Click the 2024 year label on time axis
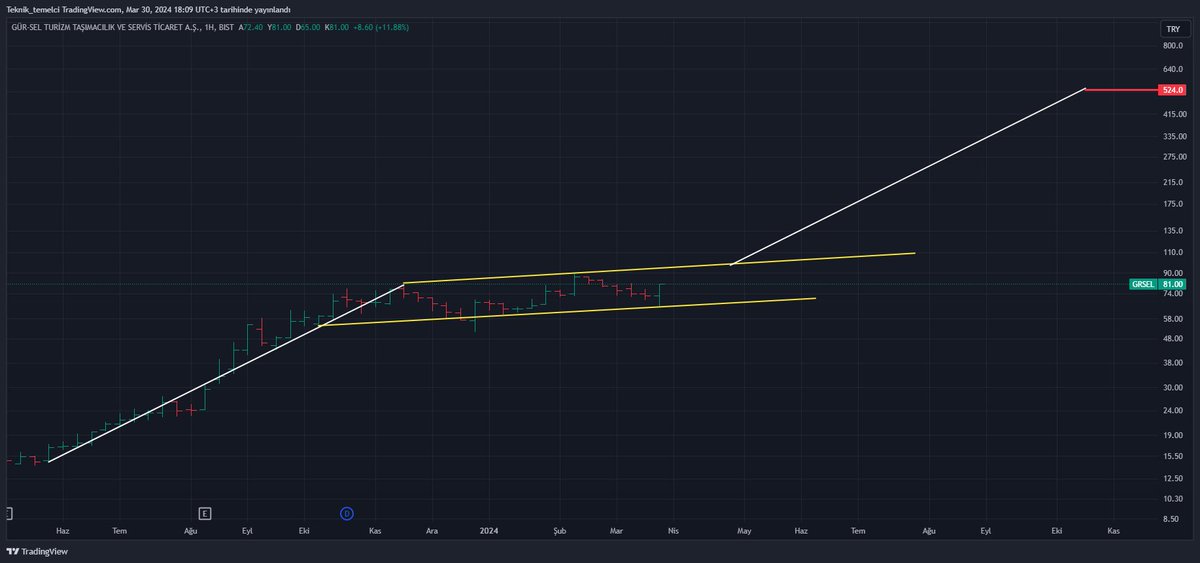This screenshot has width=1200, height=563. 489,531
